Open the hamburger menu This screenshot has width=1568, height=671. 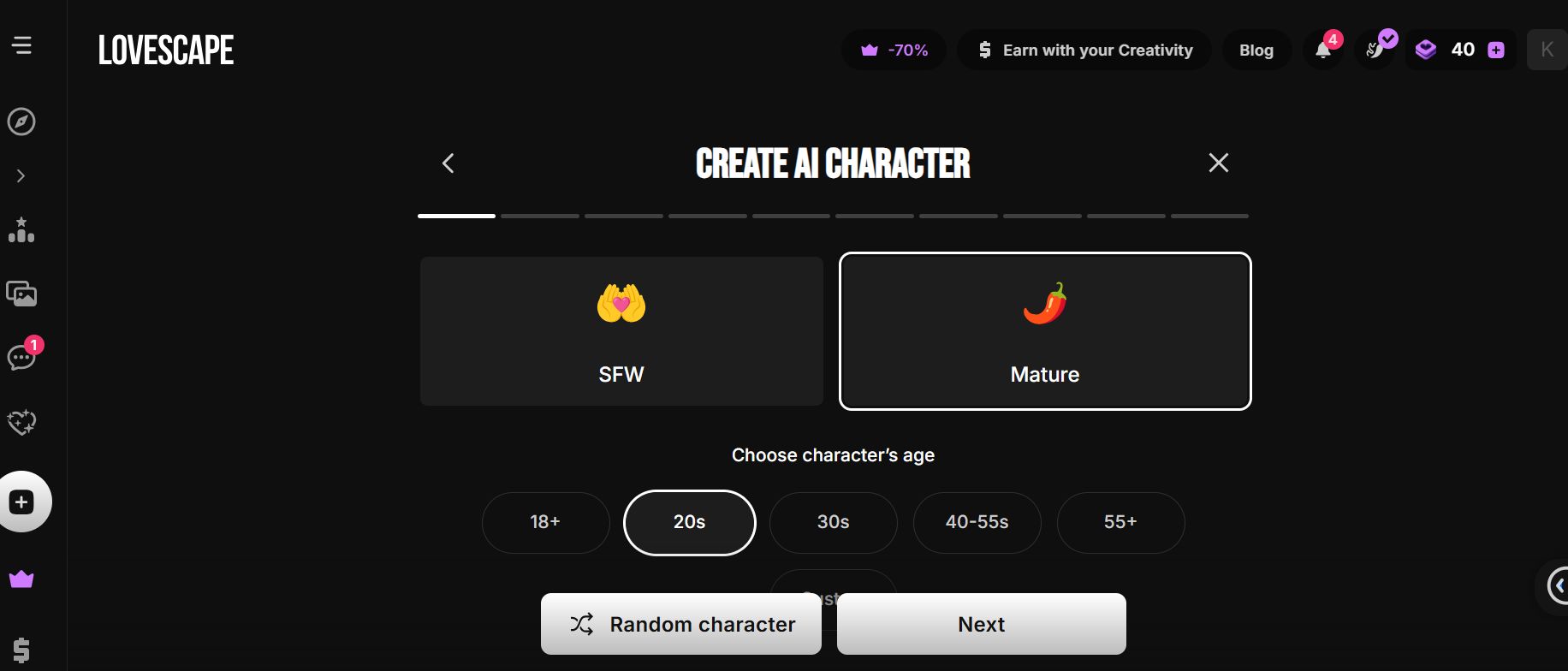21,45
